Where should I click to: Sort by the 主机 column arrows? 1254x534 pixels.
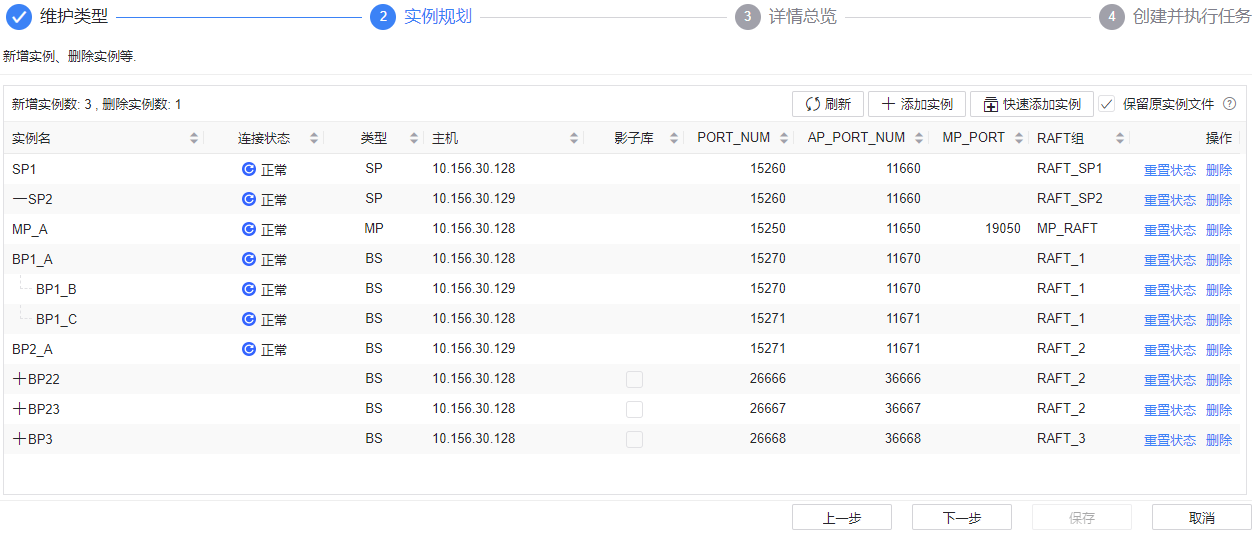point(574,138)
